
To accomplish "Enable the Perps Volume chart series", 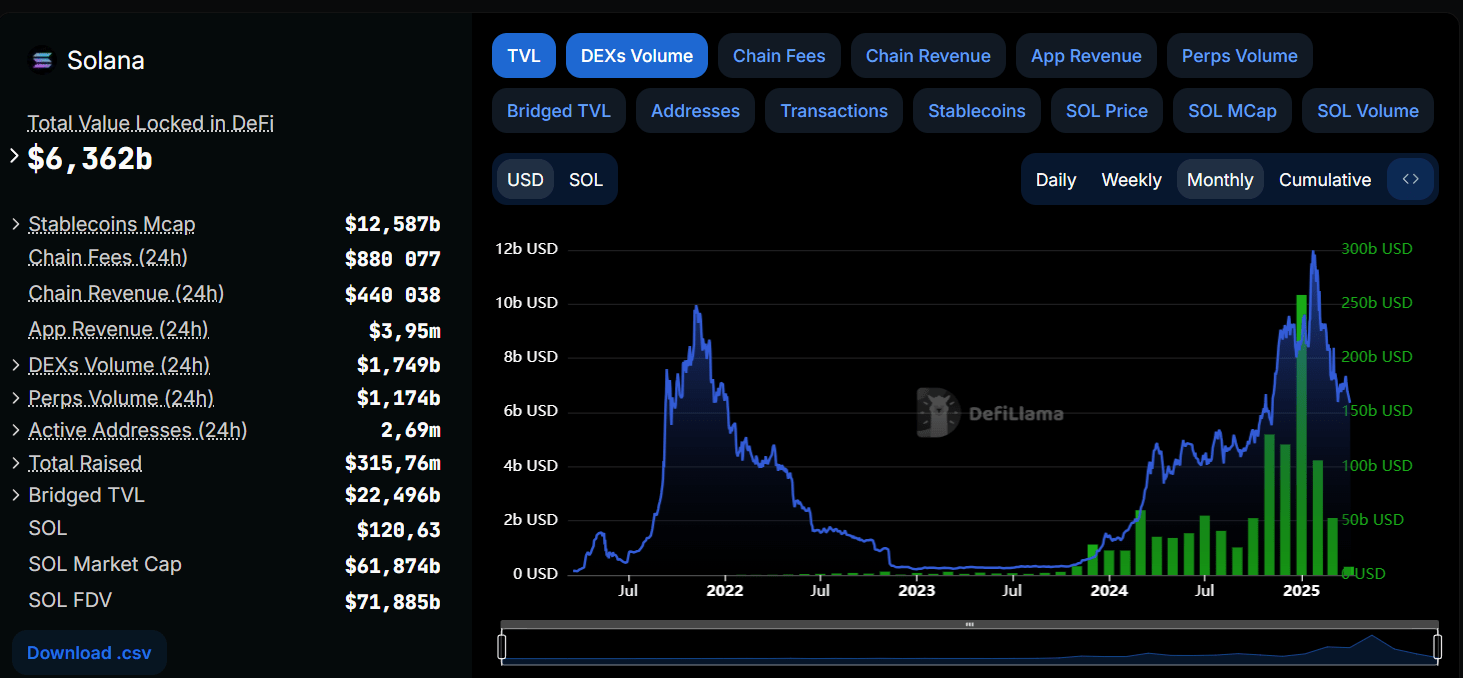I will 1240,56.
